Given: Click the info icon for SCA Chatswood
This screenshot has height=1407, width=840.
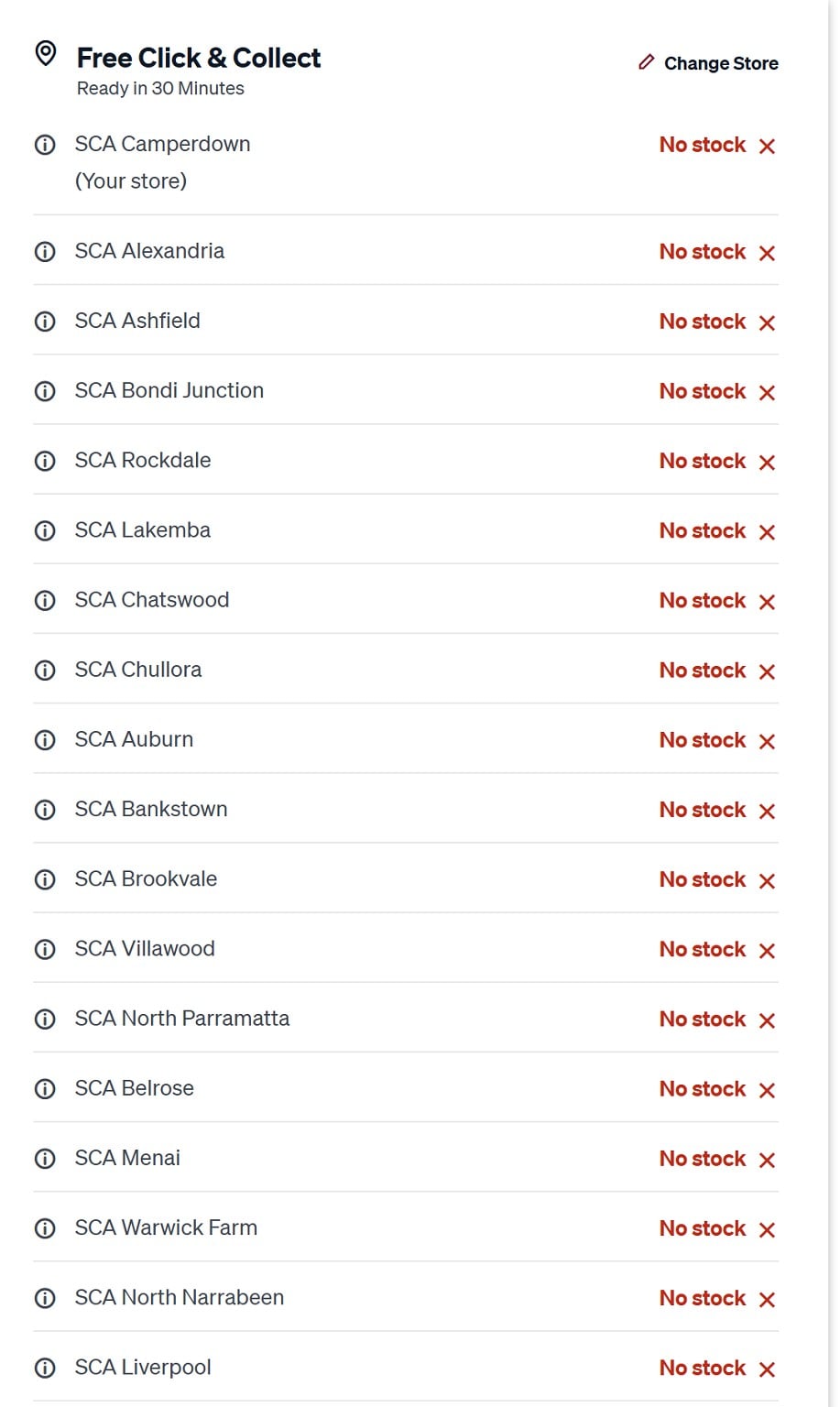Looking at the screenshot, I should 45,601.
